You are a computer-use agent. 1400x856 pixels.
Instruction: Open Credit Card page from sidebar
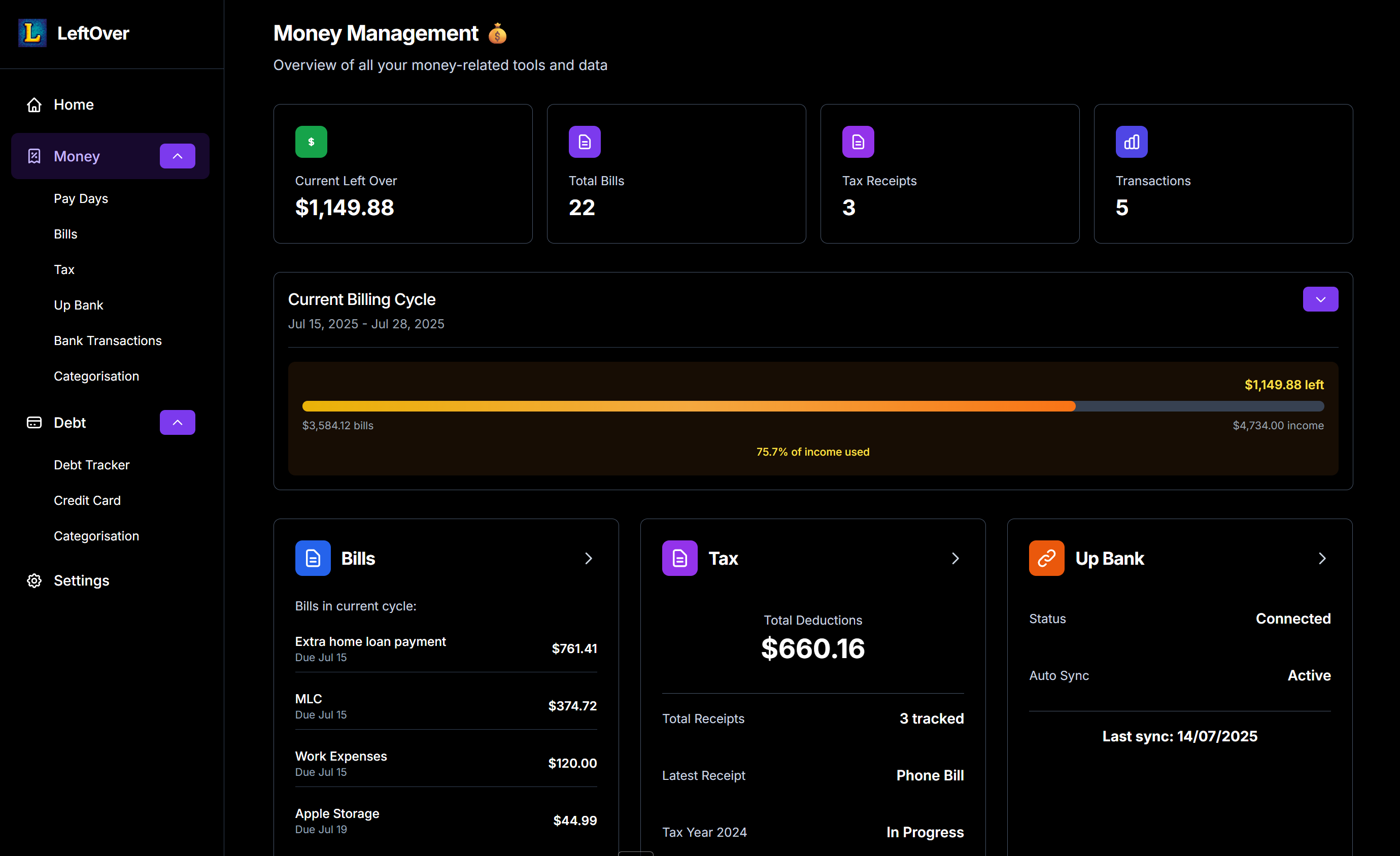pos(87,500)
